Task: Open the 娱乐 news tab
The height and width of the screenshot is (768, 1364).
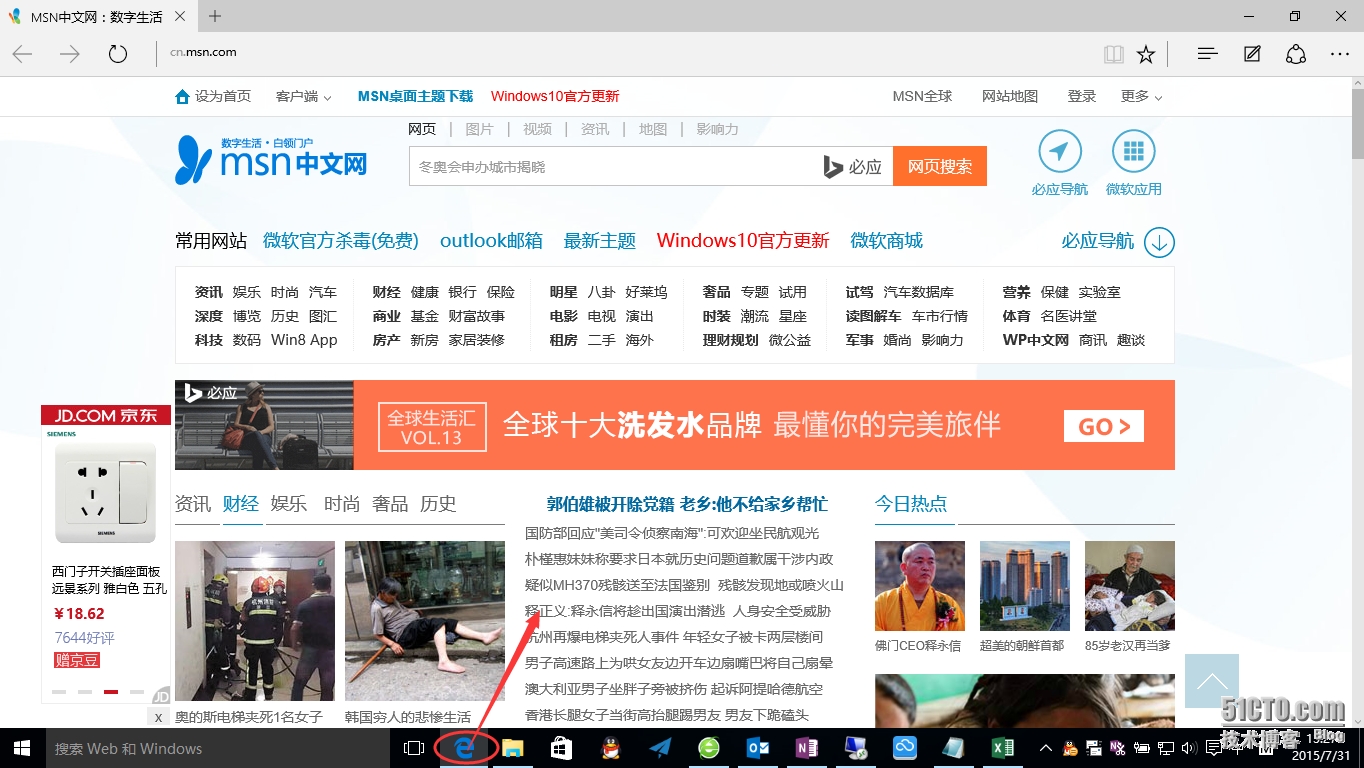Action: tap(289, 504)
